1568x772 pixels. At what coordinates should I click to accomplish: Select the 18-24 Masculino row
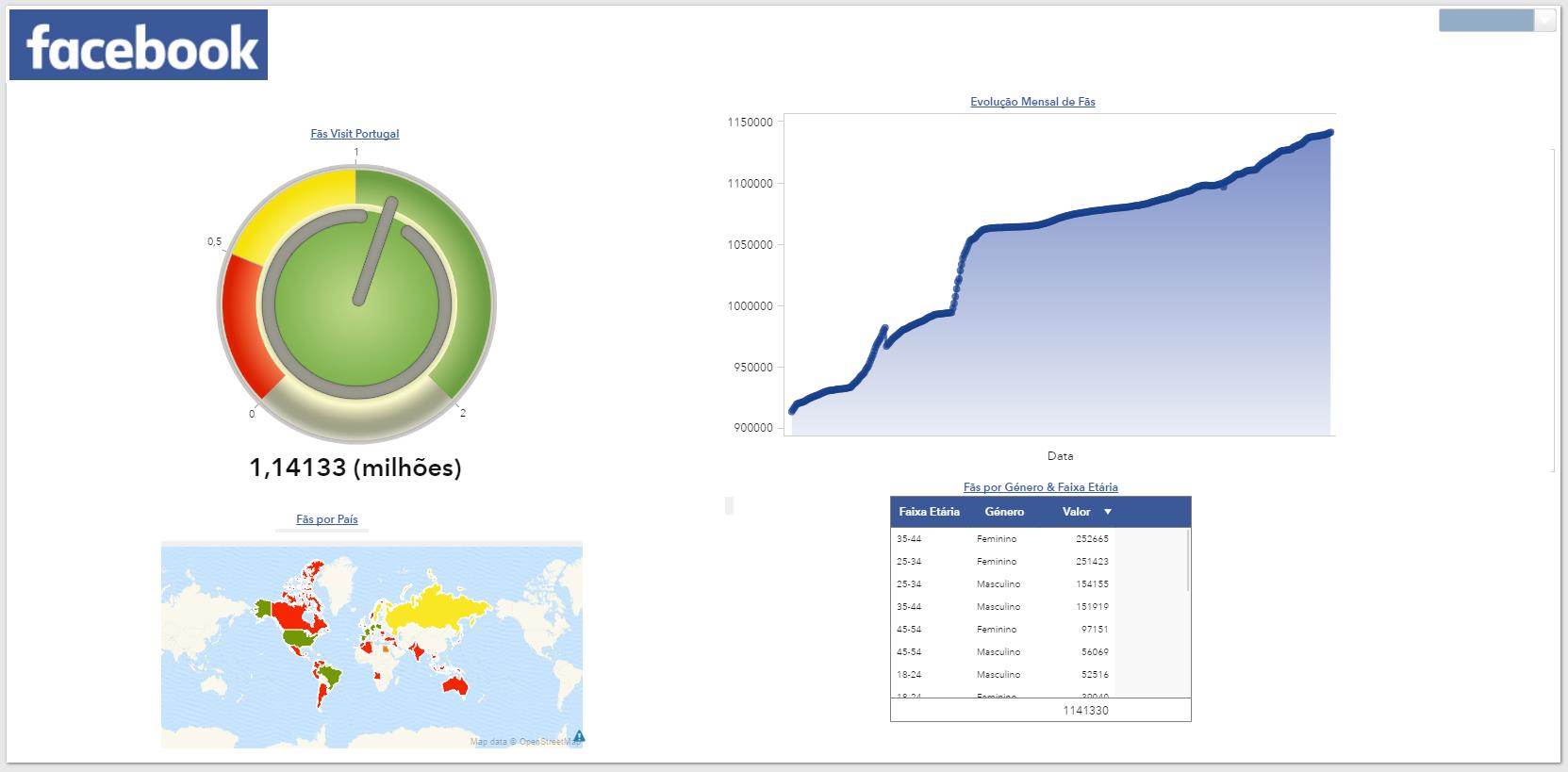click(1003, 675)
